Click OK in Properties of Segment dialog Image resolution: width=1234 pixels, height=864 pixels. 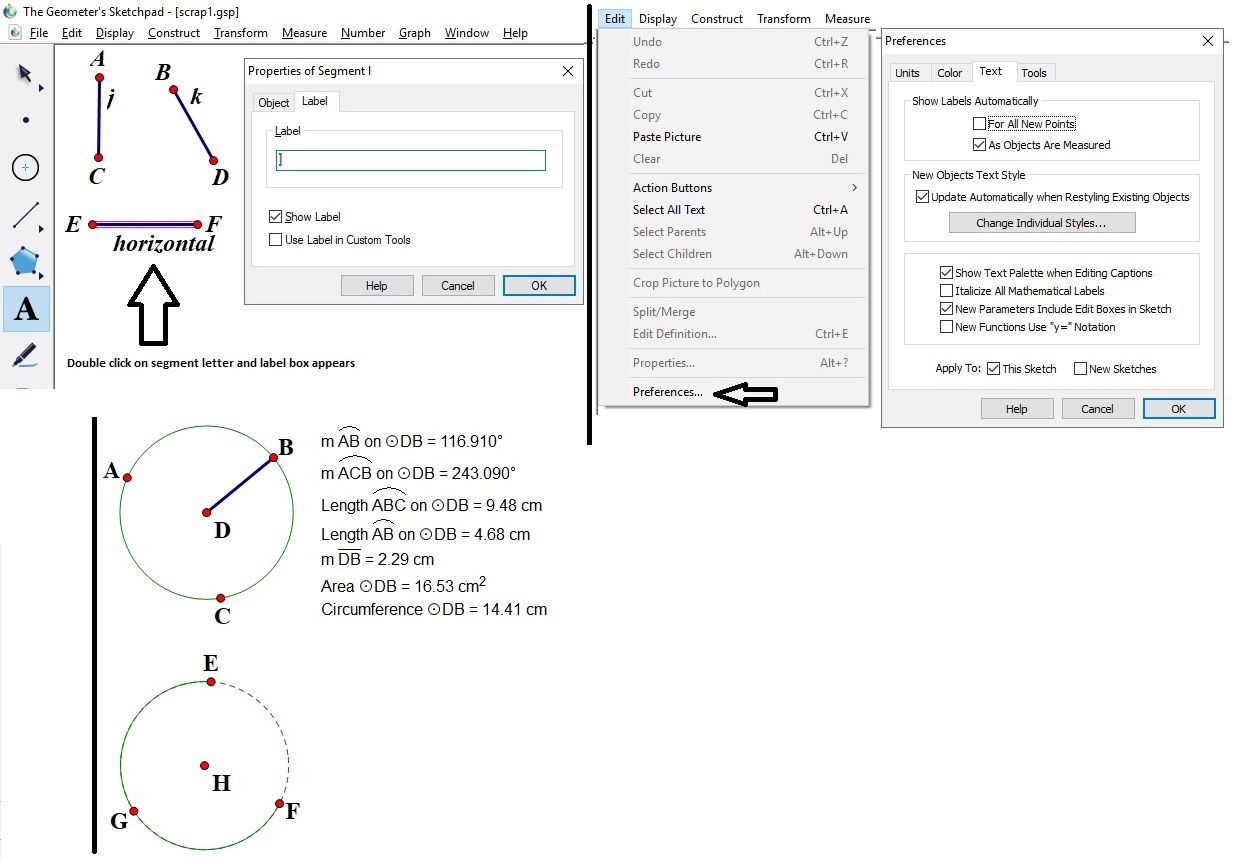tap(539, 285)
